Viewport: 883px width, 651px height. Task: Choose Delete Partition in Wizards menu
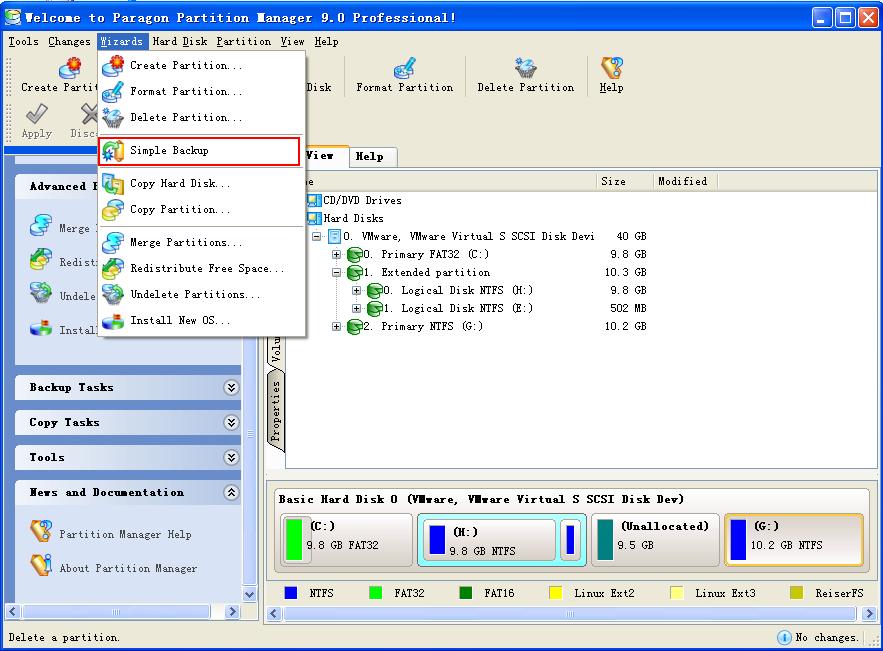[x=202, y=117]
